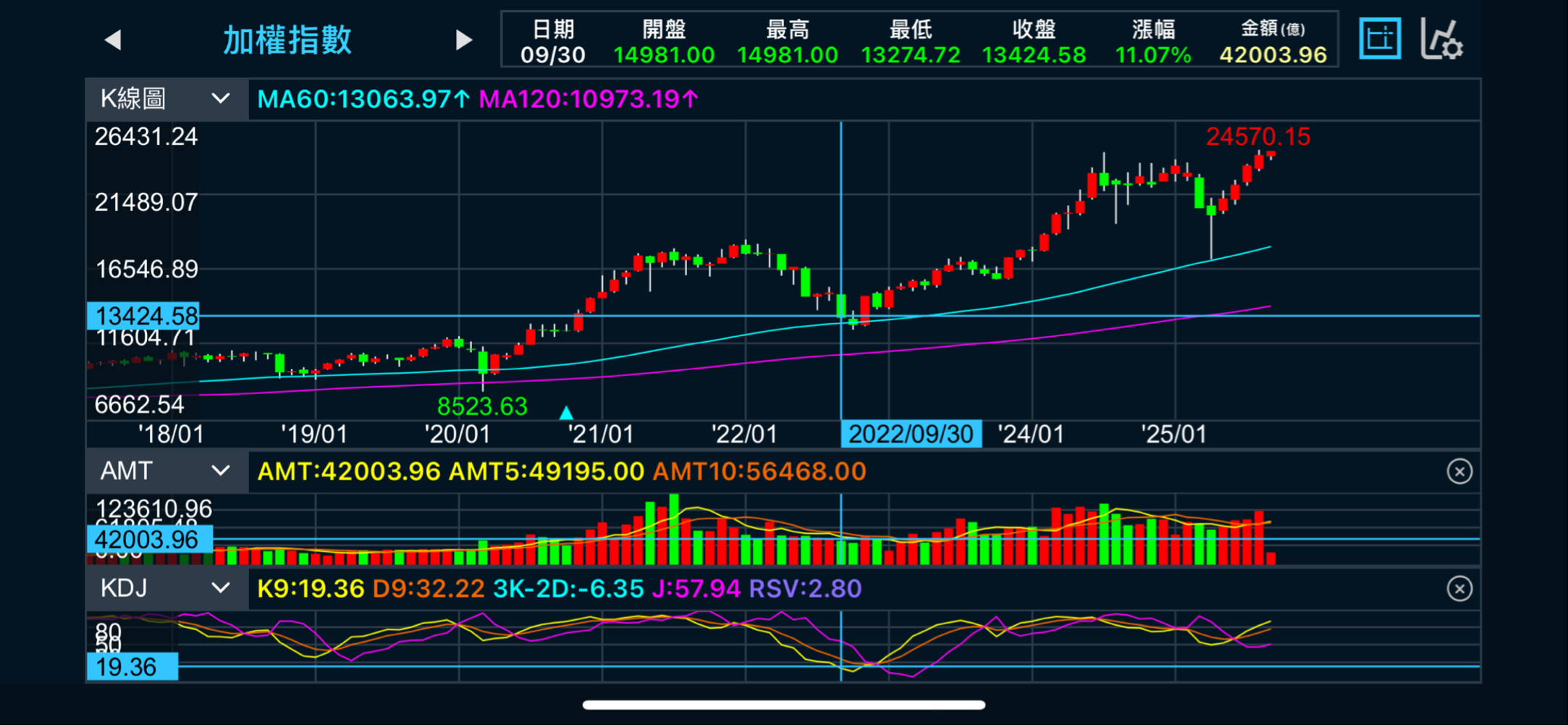Tap the 19.36 KDJ cursor label
The height and width of the screenshot is (725, 1568).
coord(132,667)
